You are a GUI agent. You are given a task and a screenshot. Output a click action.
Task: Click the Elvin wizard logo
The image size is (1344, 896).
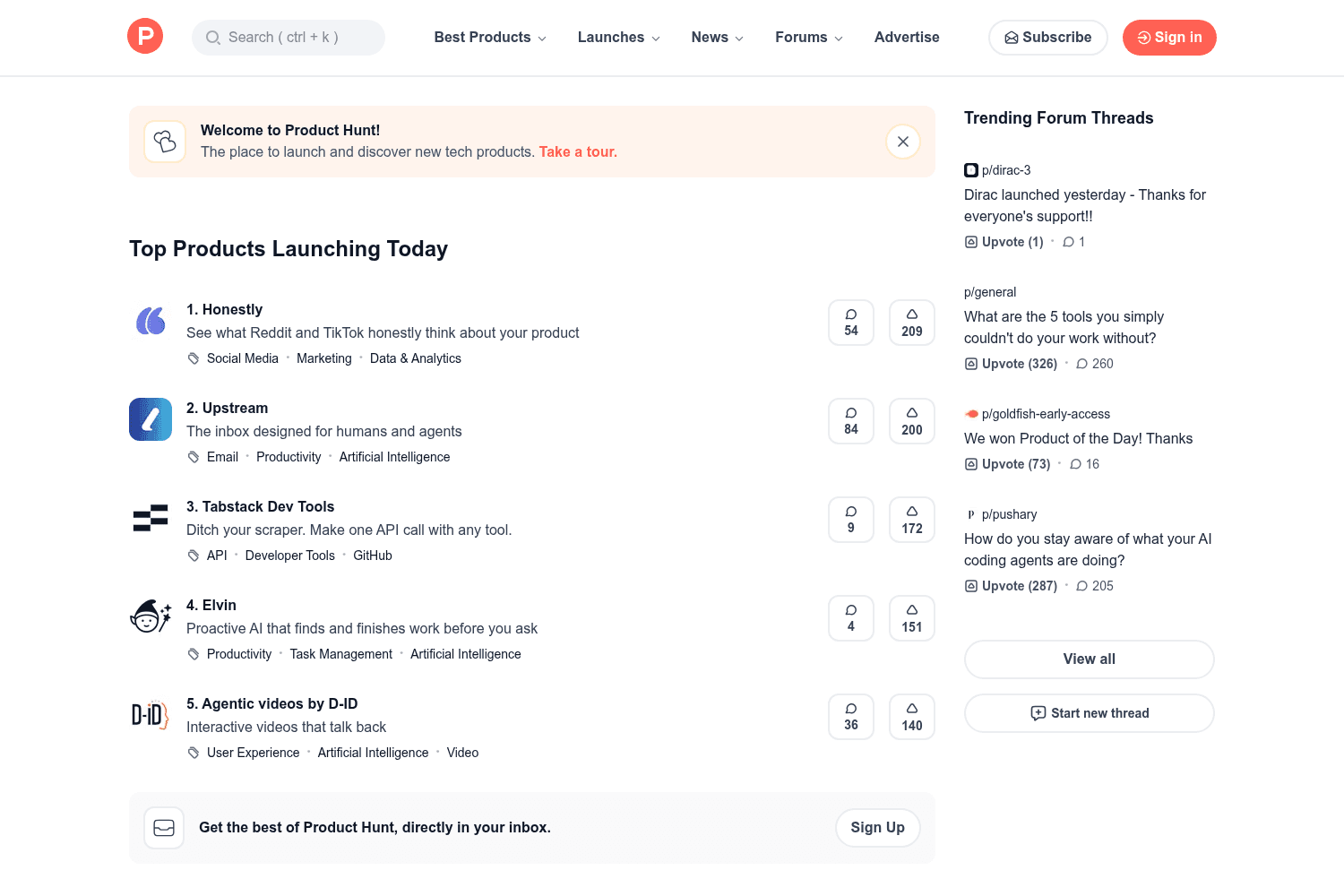[151, 616]
